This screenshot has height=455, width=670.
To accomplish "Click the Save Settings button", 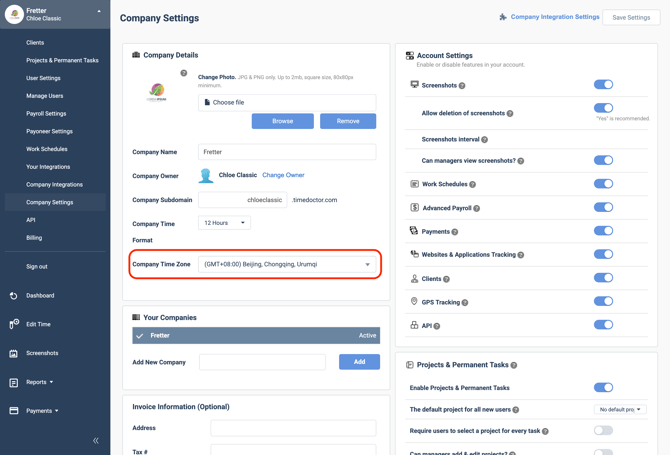I will (x=631, y=17).
